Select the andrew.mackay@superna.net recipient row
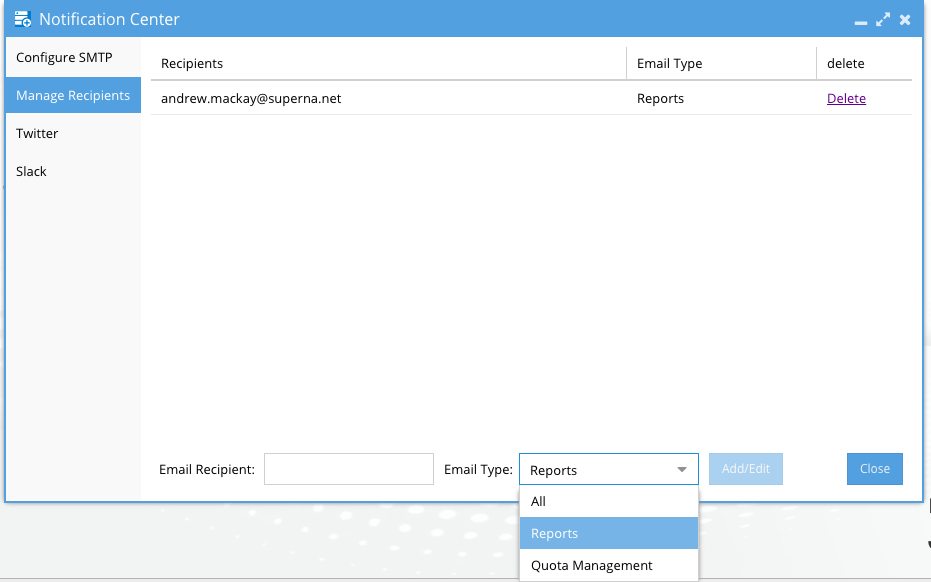The width and height of the screenshot is (931, 582). (251, 99)
